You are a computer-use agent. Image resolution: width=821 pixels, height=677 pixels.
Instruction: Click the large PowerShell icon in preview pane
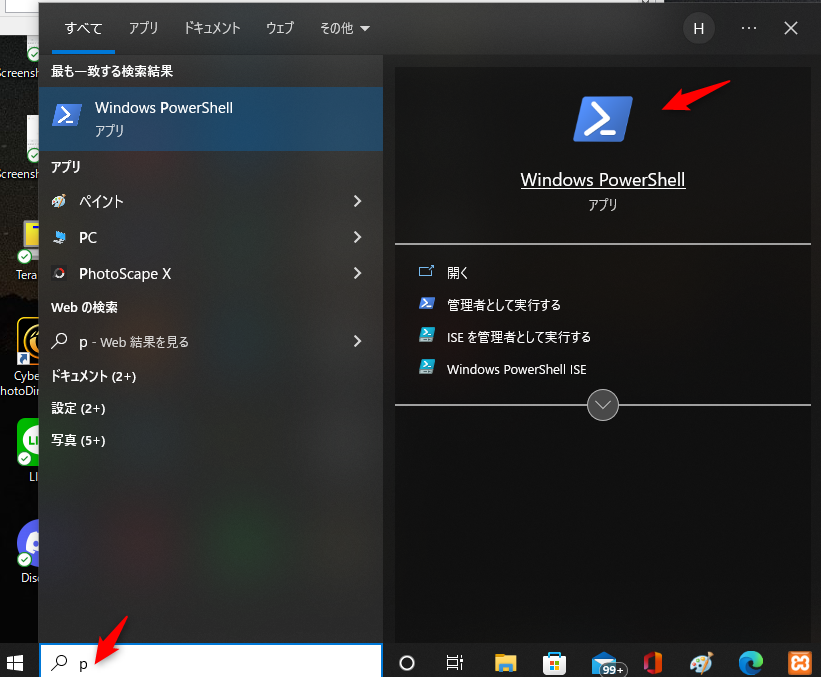point(603,119)
